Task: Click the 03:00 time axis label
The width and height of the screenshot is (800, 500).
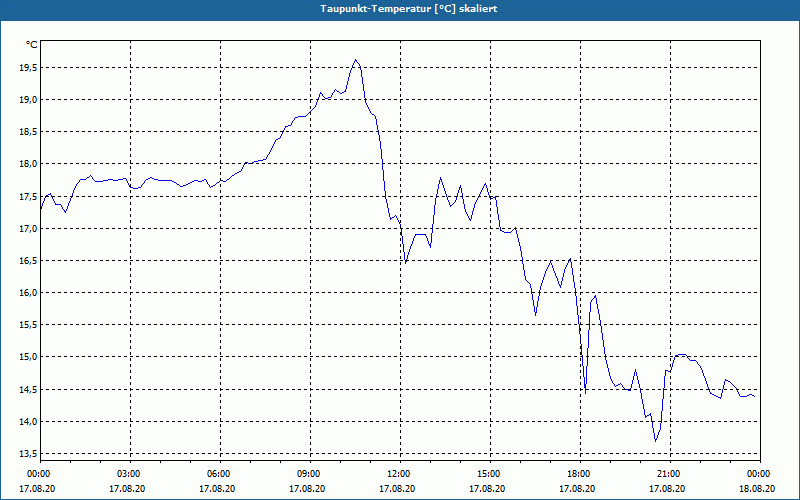Action: [x=131, y=474]
